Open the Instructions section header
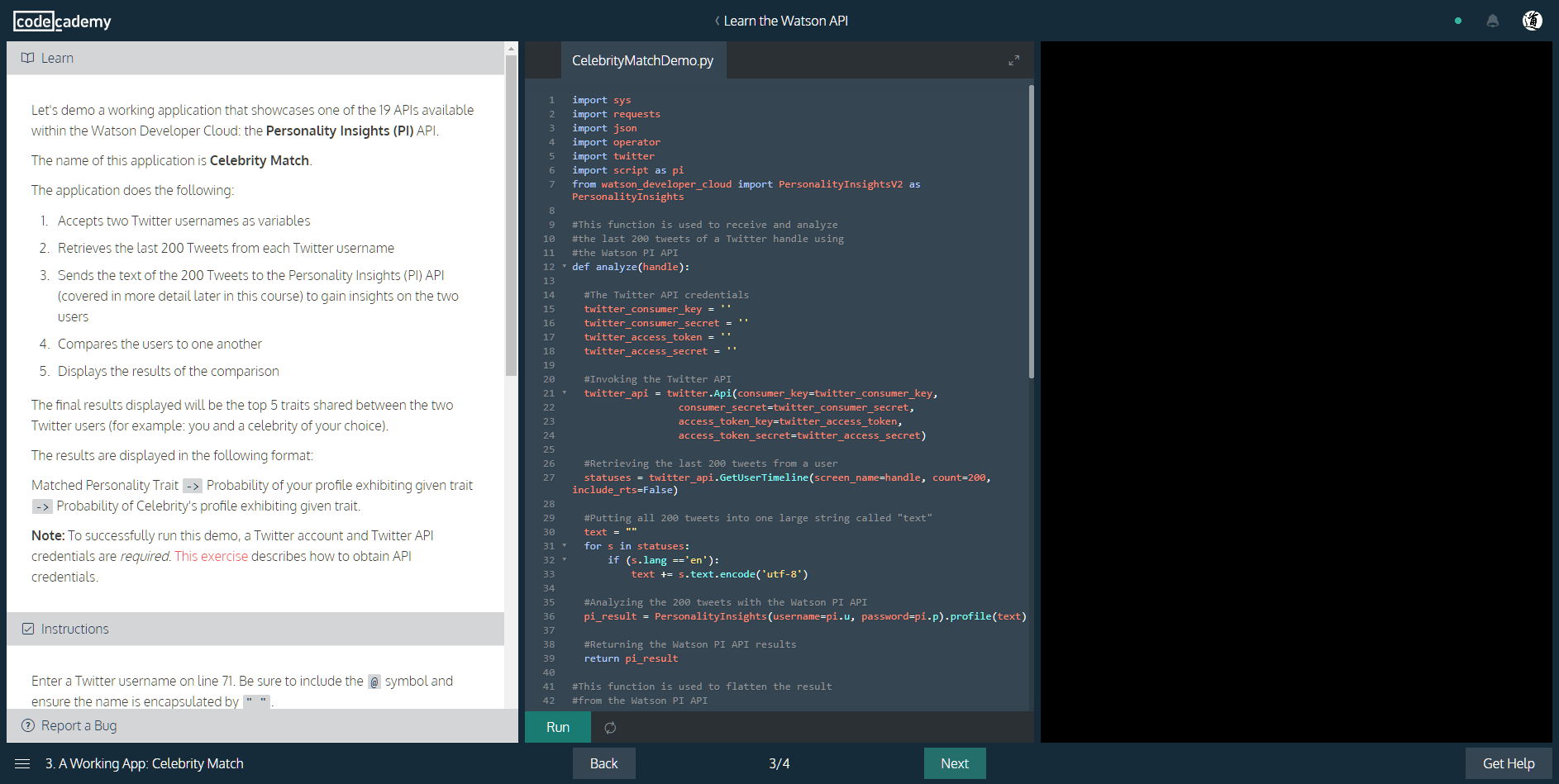This screenshot has width=1559, height=784. [x=255, y=629]
